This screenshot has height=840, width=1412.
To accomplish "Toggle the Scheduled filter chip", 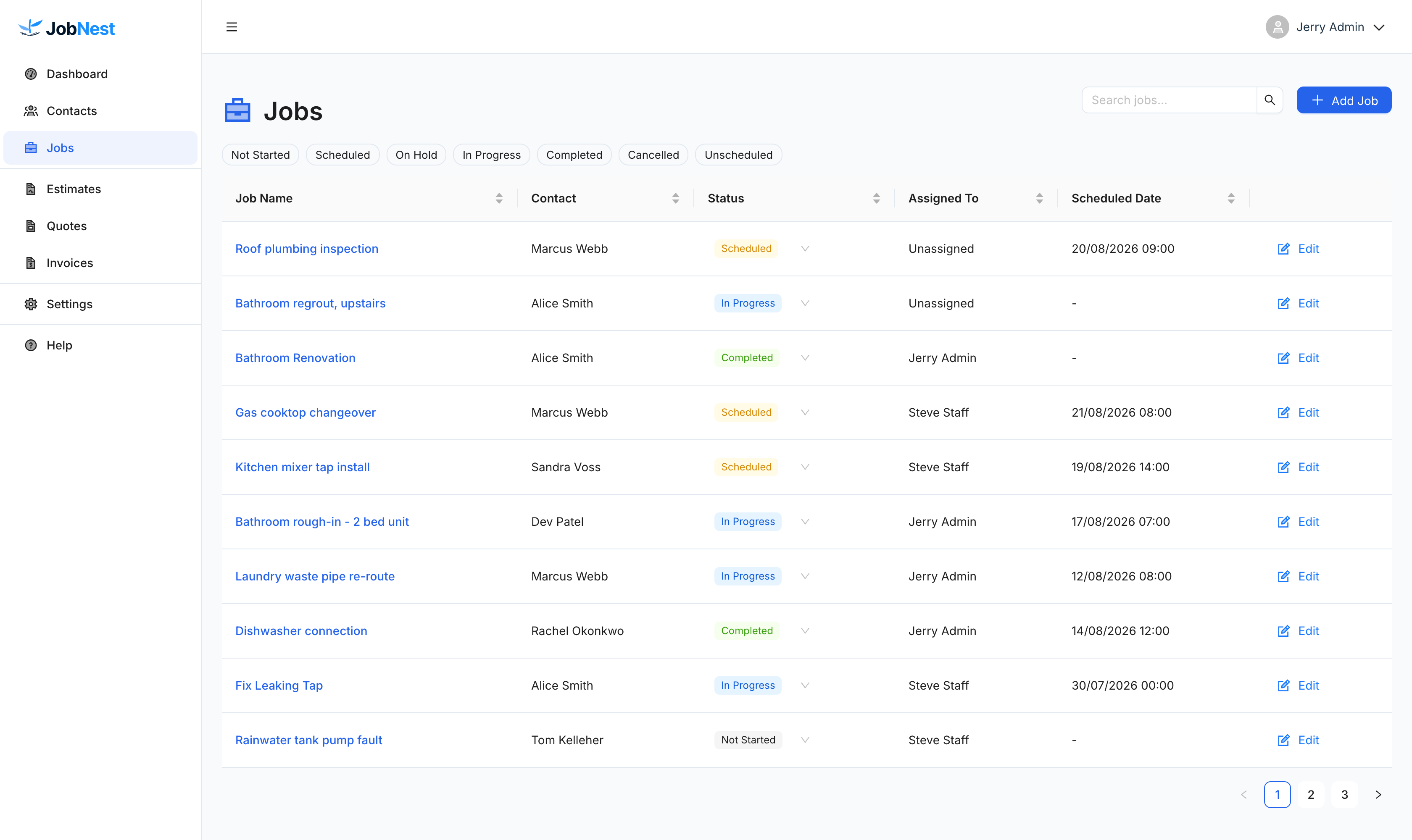I will [342, 155].
